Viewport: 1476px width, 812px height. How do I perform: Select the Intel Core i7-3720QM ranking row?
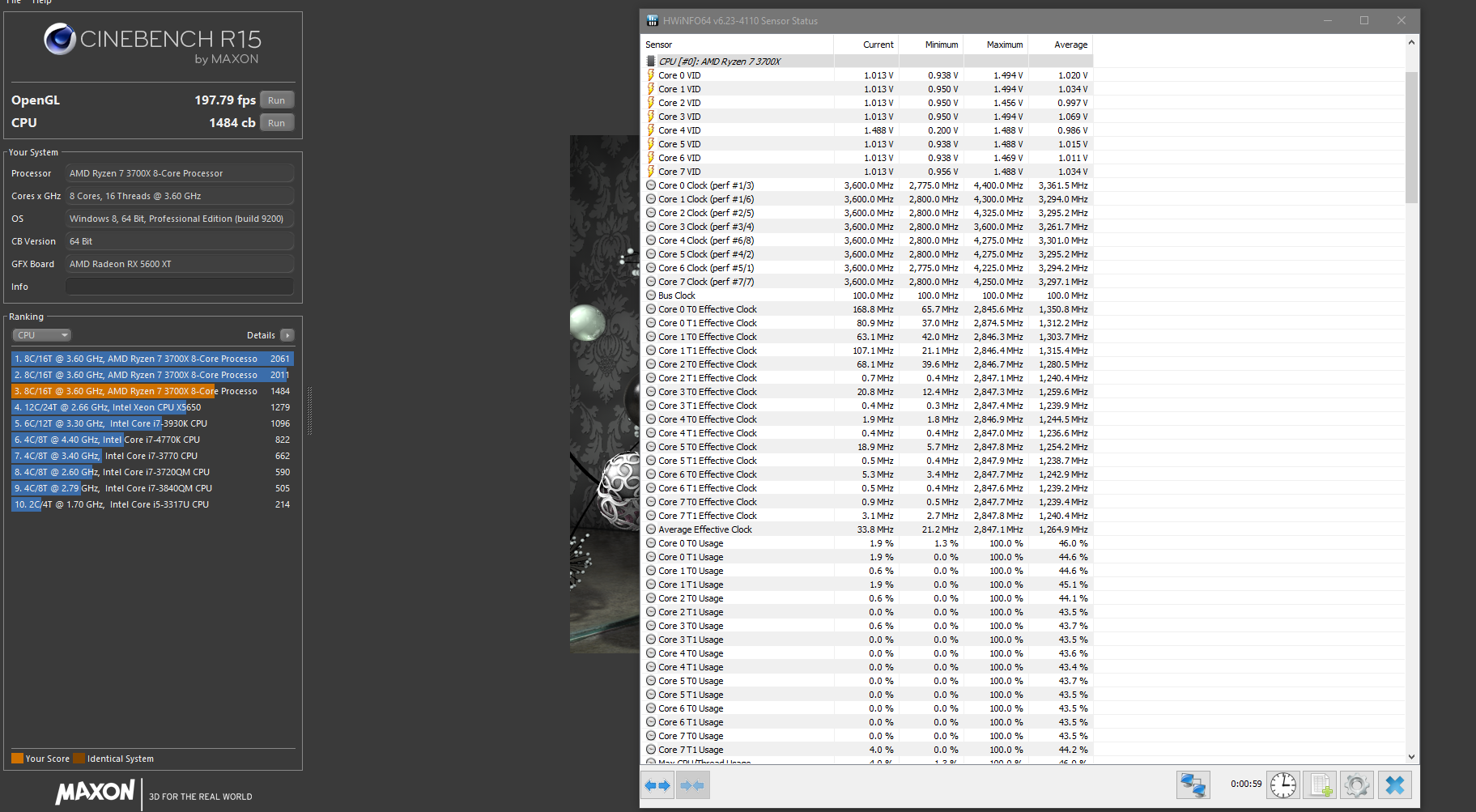tap(152, 472)
